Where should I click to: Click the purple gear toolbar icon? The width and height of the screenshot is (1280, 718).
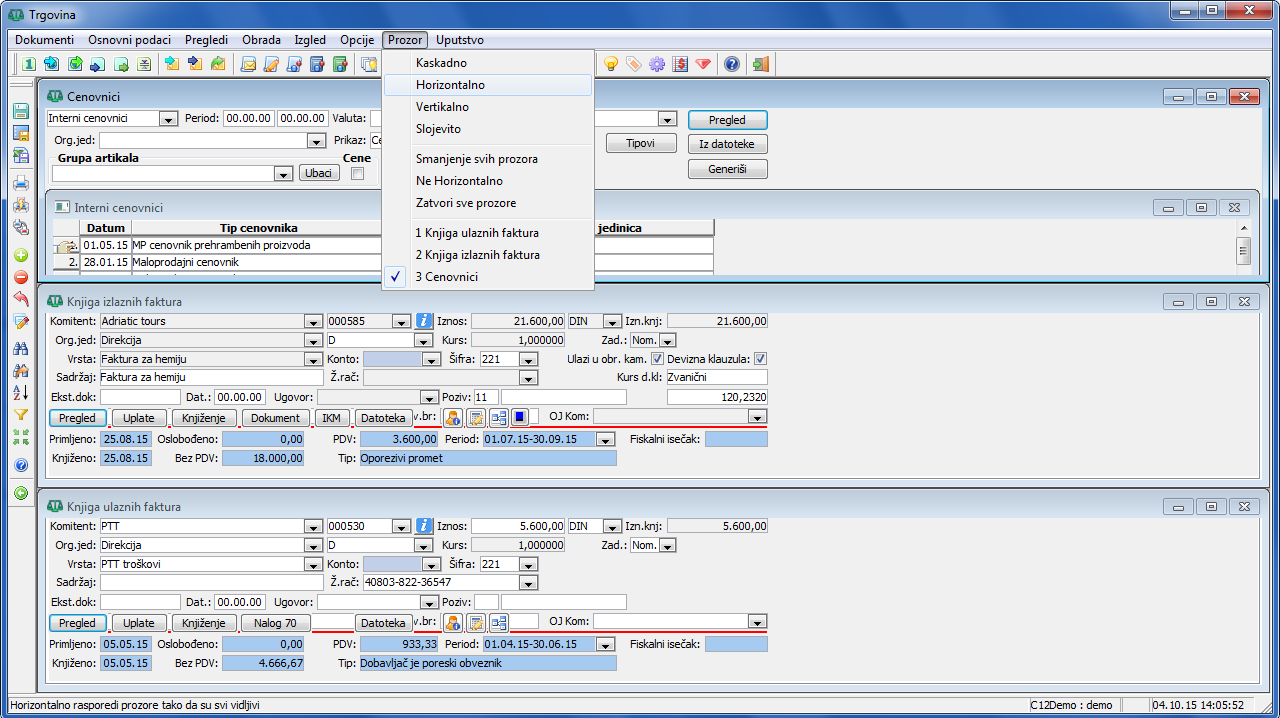(656, 64)
